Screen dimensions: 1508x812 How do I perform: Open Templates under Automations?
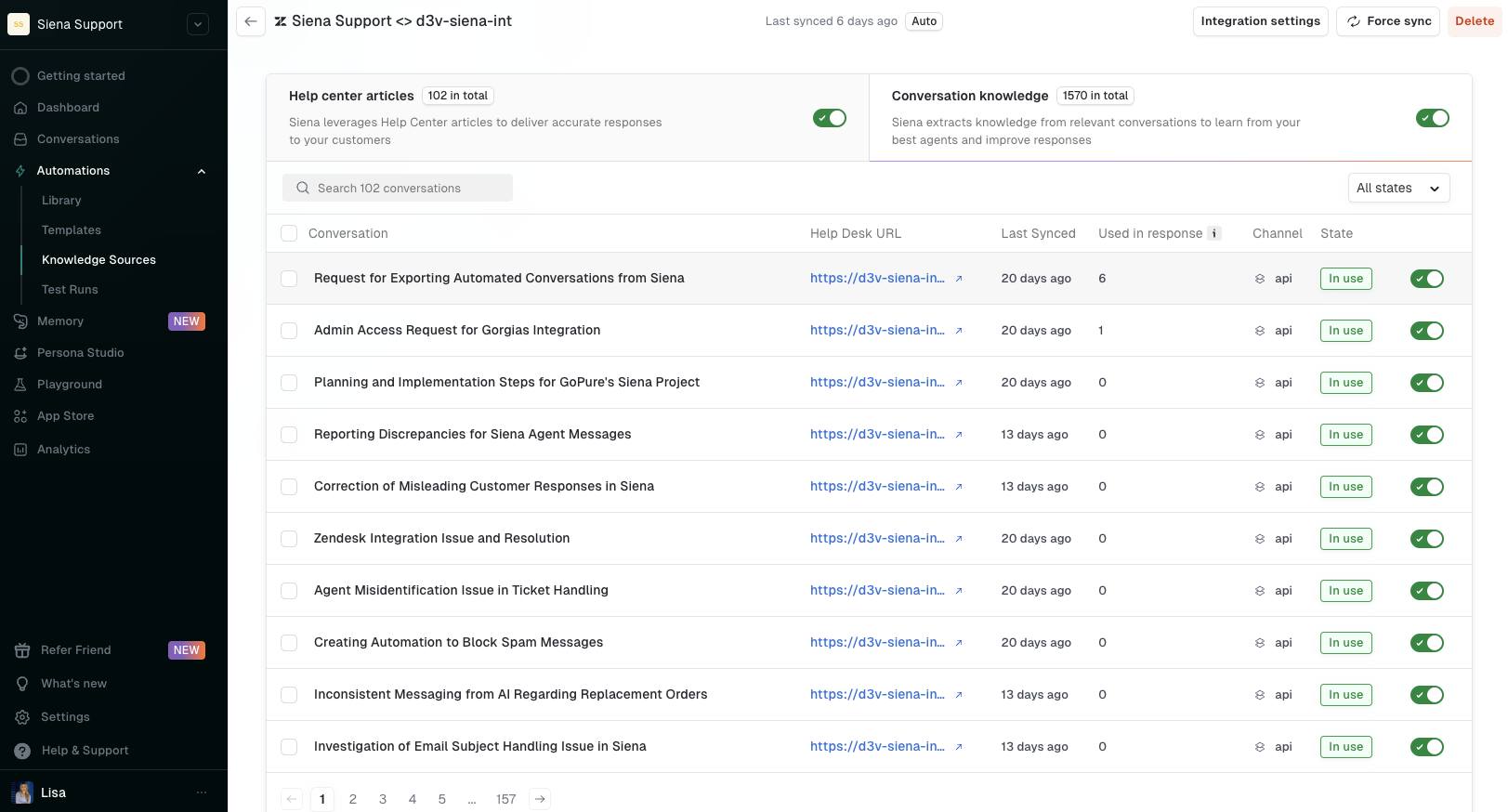click(72, 230)
